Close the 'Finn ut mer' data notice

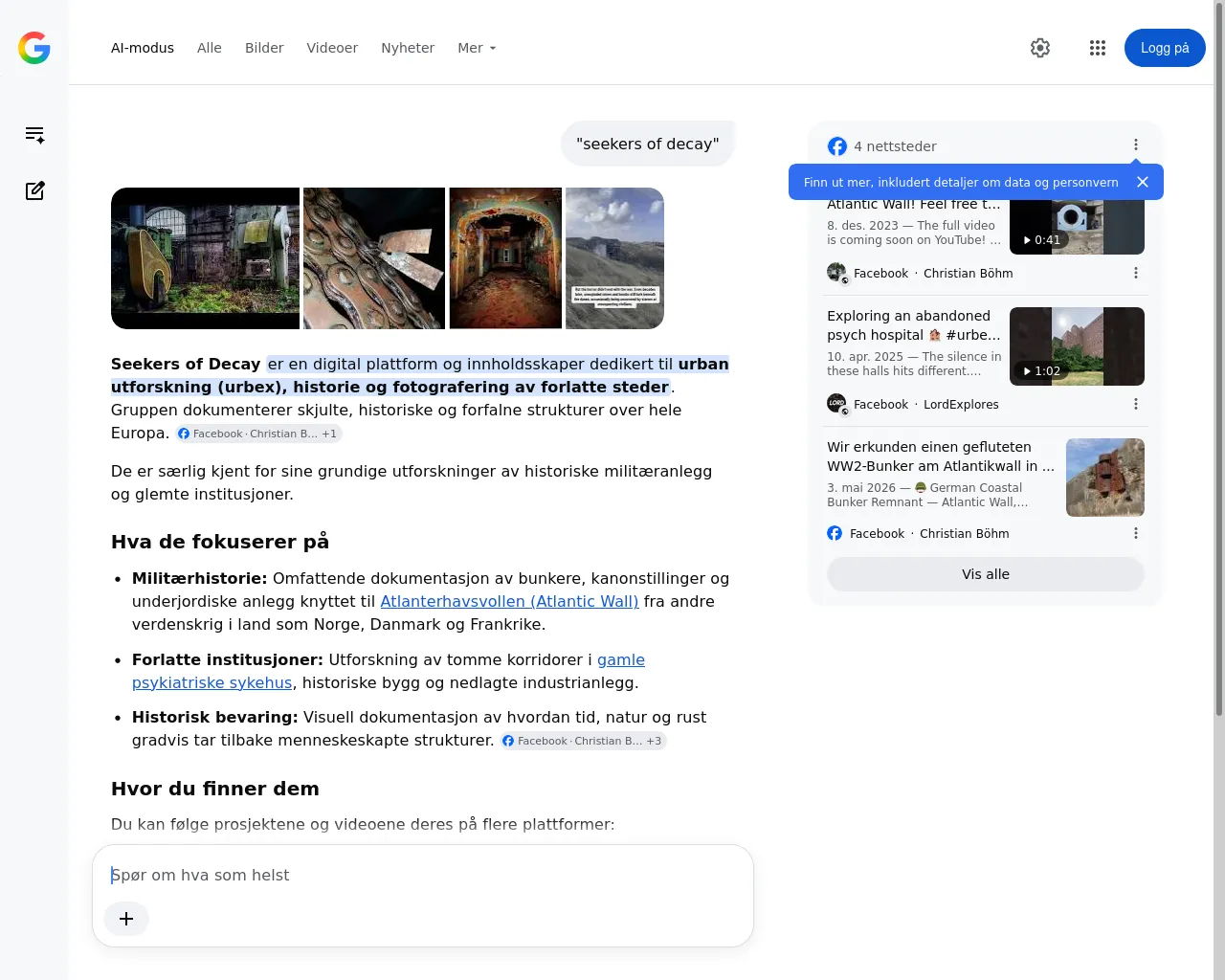click(1142, 182)
